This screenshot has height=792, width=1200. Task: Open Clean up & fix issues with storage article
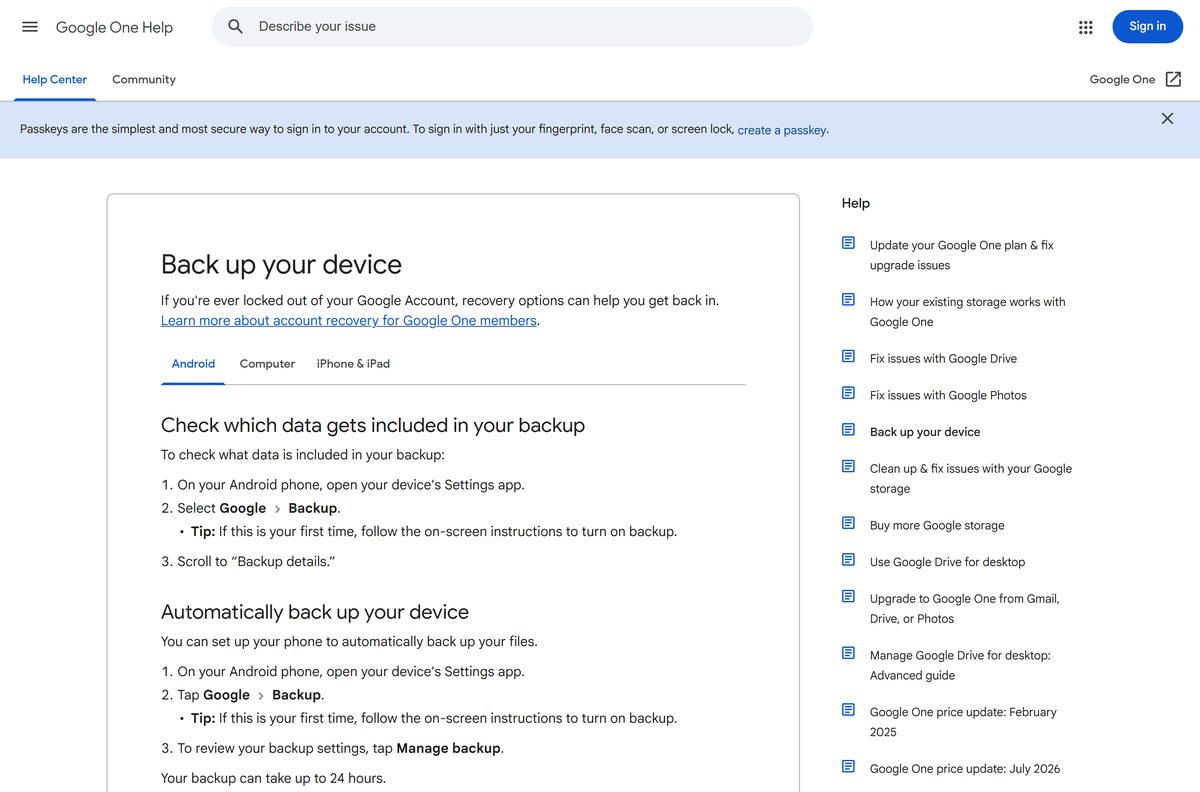click(x=970, y=479)
